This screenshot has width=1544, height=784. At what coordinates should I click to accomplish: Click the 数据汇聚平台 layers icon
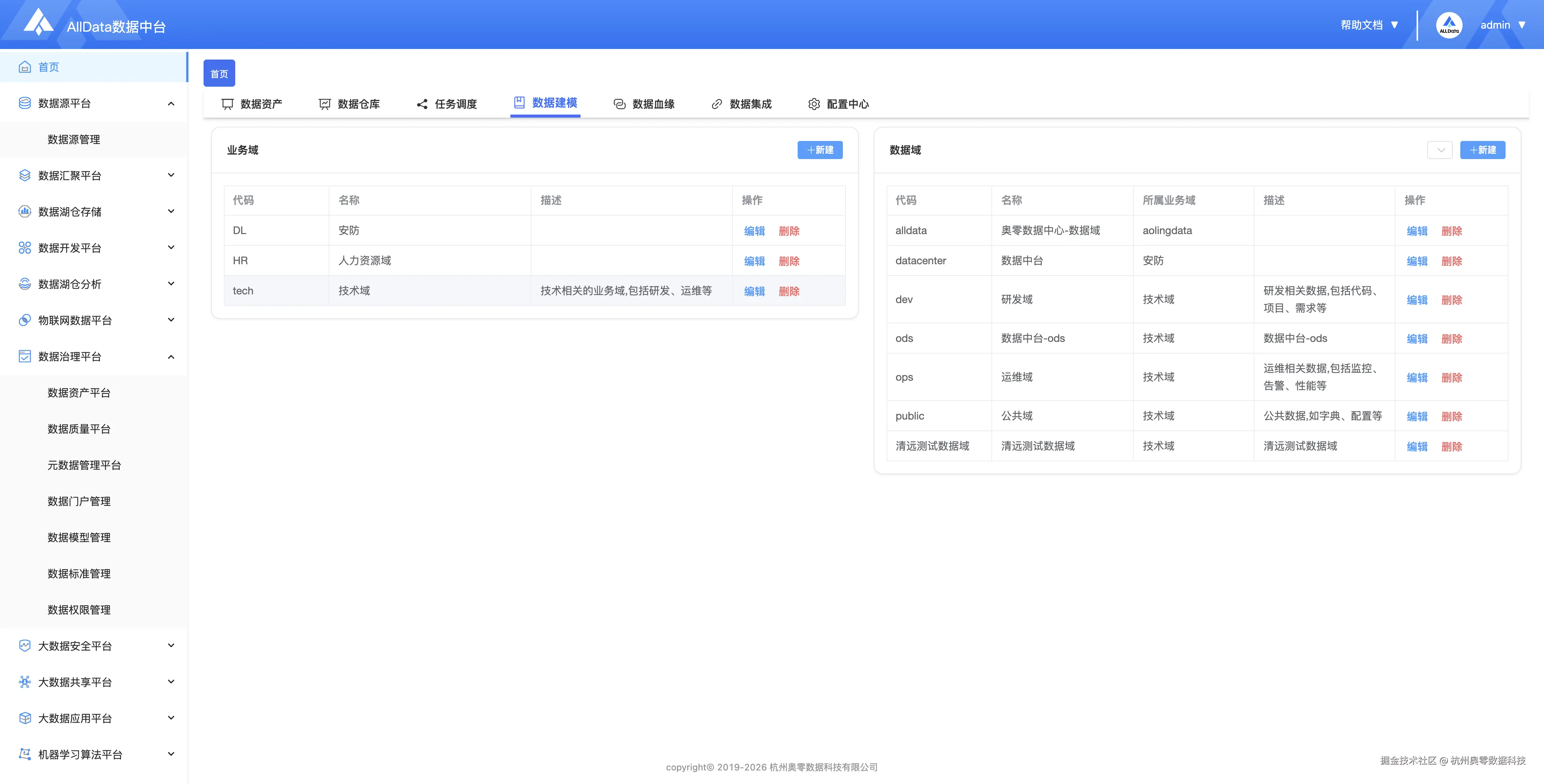25,176
